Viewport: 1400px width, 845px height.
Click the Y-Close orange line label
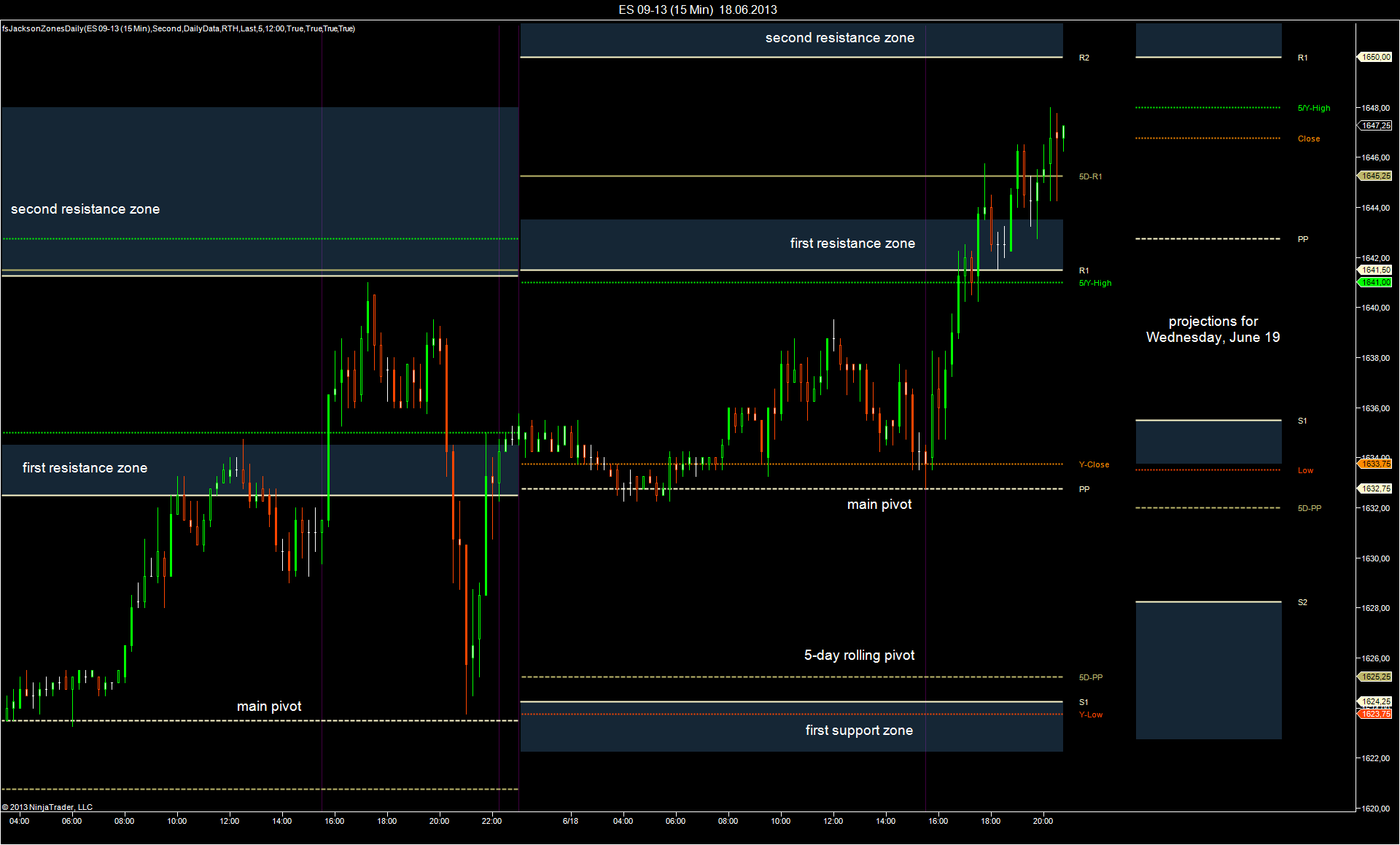click(1094, 464)
